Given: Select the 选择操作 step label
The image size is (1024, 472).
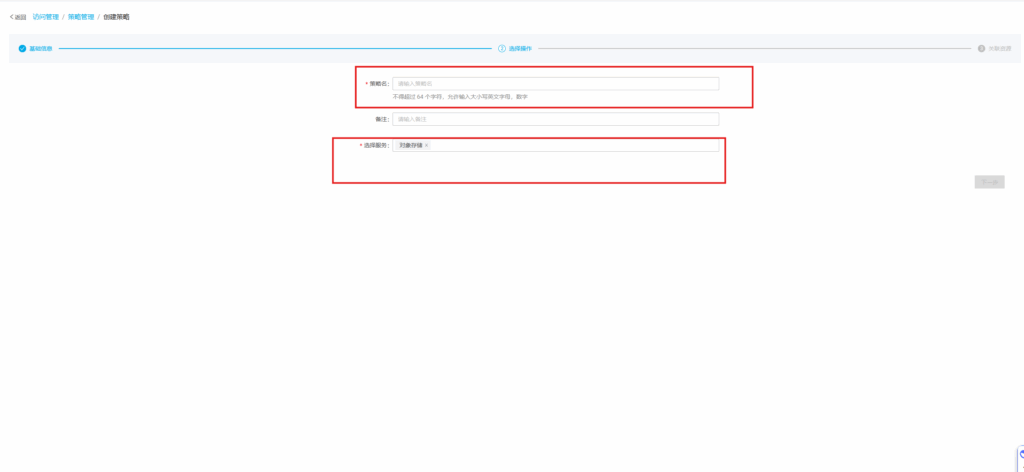Looking at the screenshot, I should (520, 48).
